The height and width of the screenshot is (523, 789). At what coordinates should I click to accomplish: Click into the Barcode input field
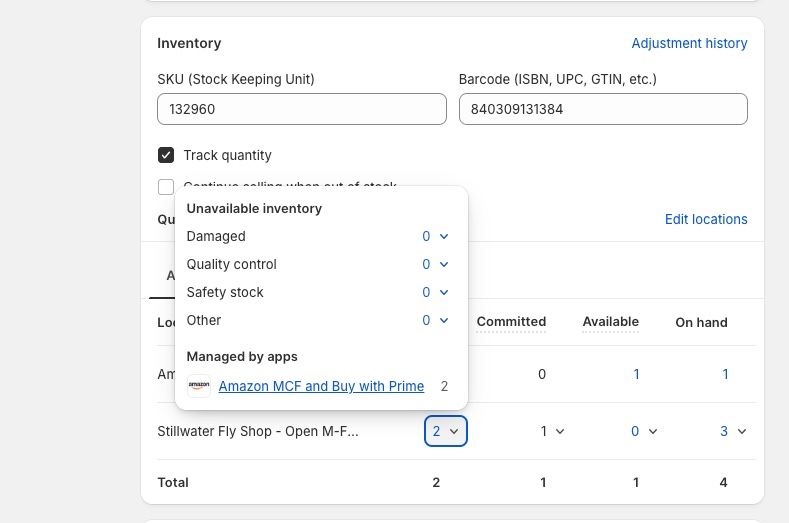(602, 109)
